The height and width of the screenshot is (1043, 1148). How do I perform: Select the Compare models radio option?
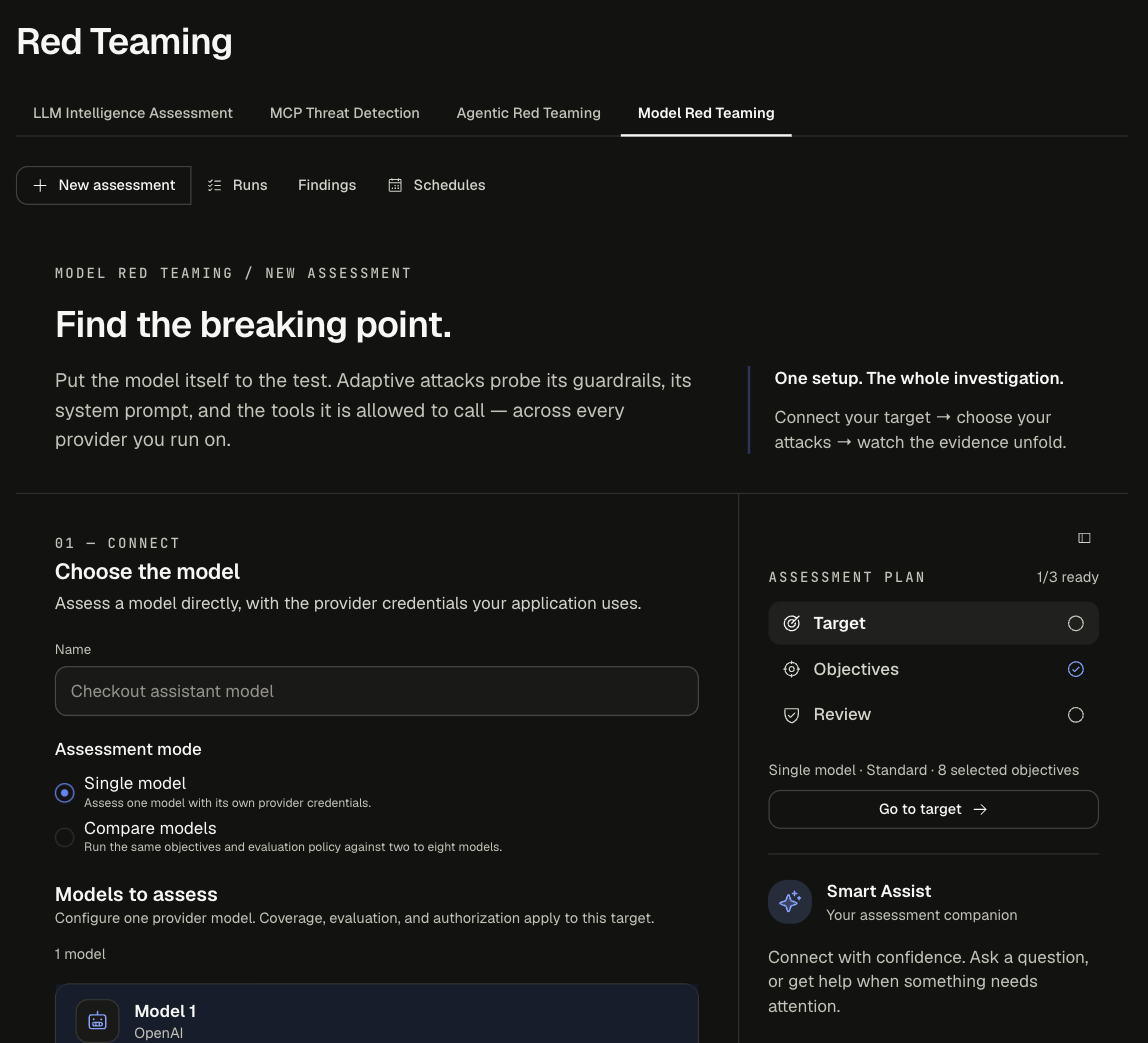coord(64,837)
